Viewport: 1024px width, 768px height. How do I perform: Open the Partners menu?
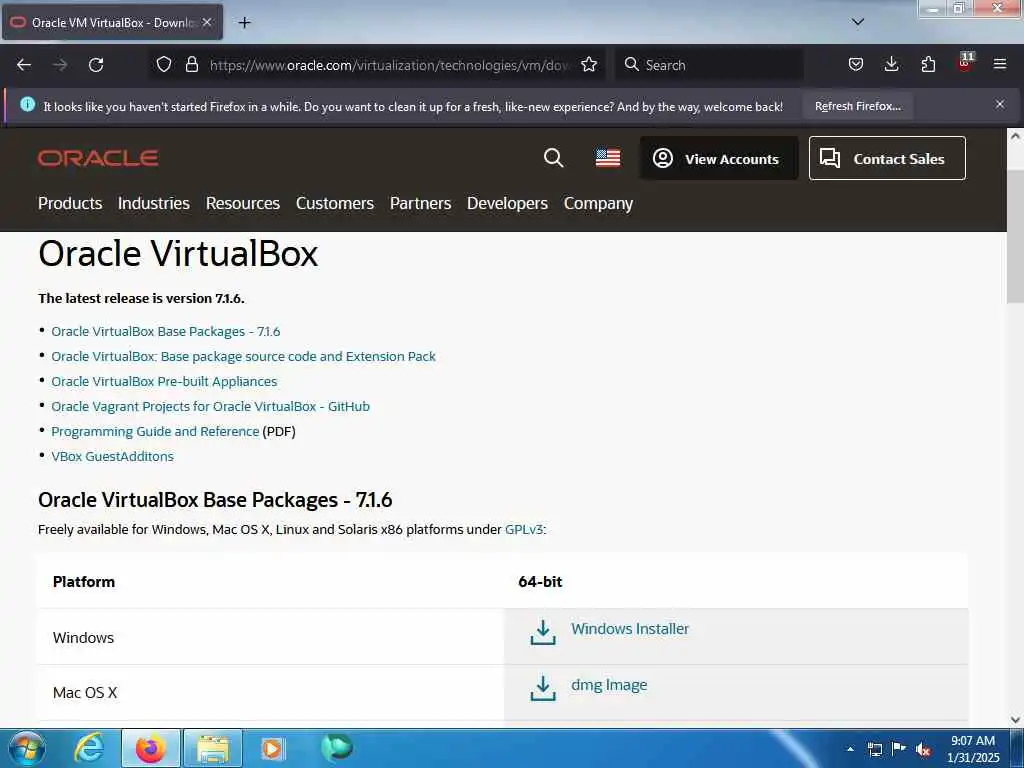(421, 204)
